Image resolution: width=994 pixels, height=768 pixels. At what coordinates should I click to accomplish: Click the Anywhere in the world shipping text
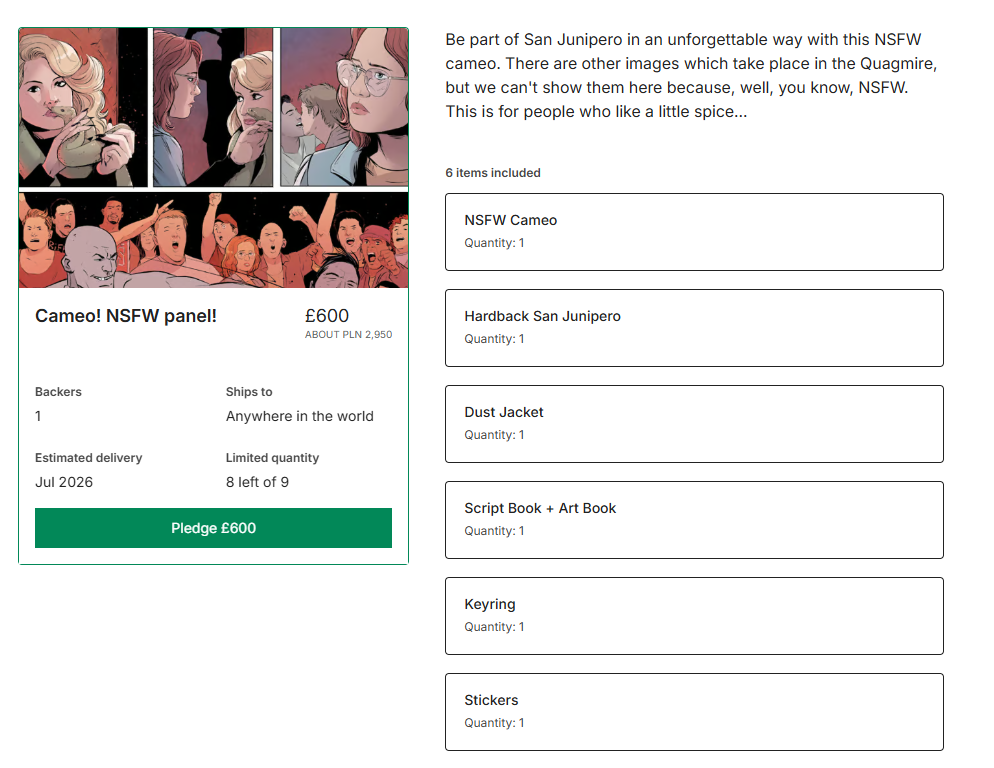299,416
